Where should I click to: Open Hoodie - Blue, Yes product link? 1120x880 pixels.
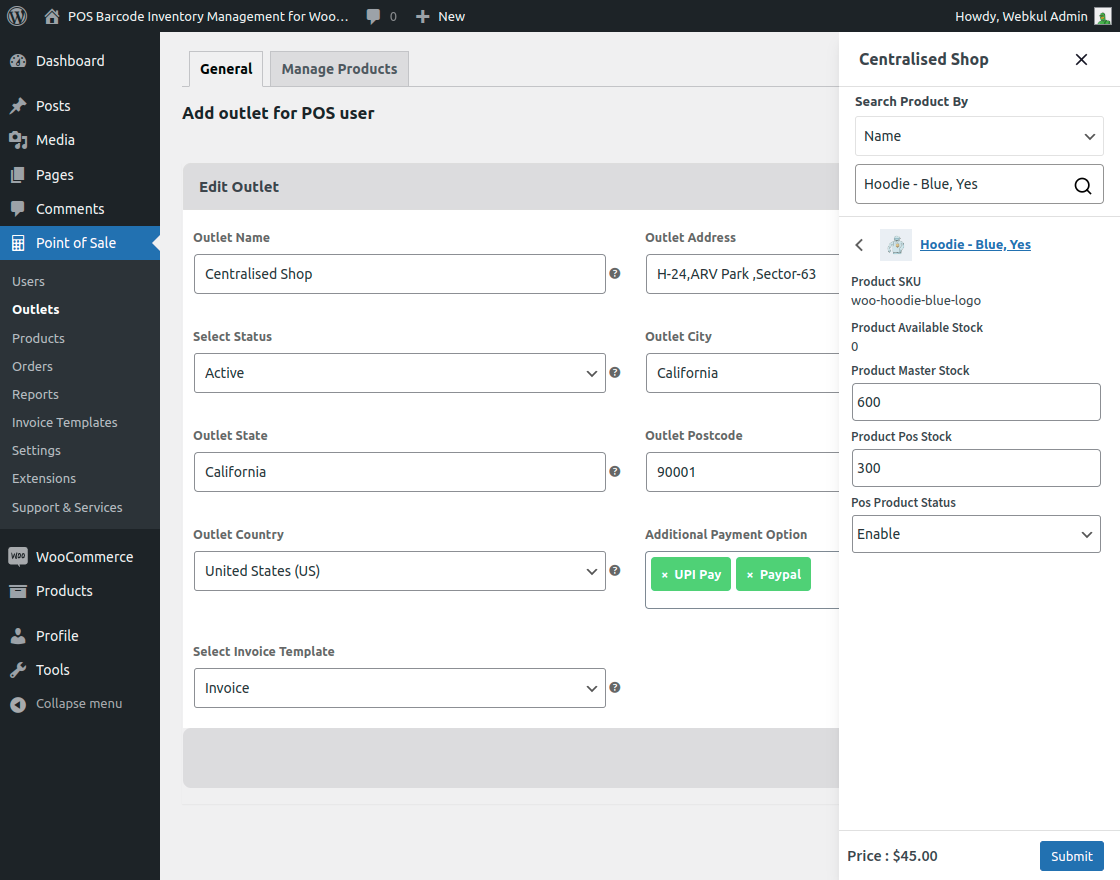[x=975, y=244]
